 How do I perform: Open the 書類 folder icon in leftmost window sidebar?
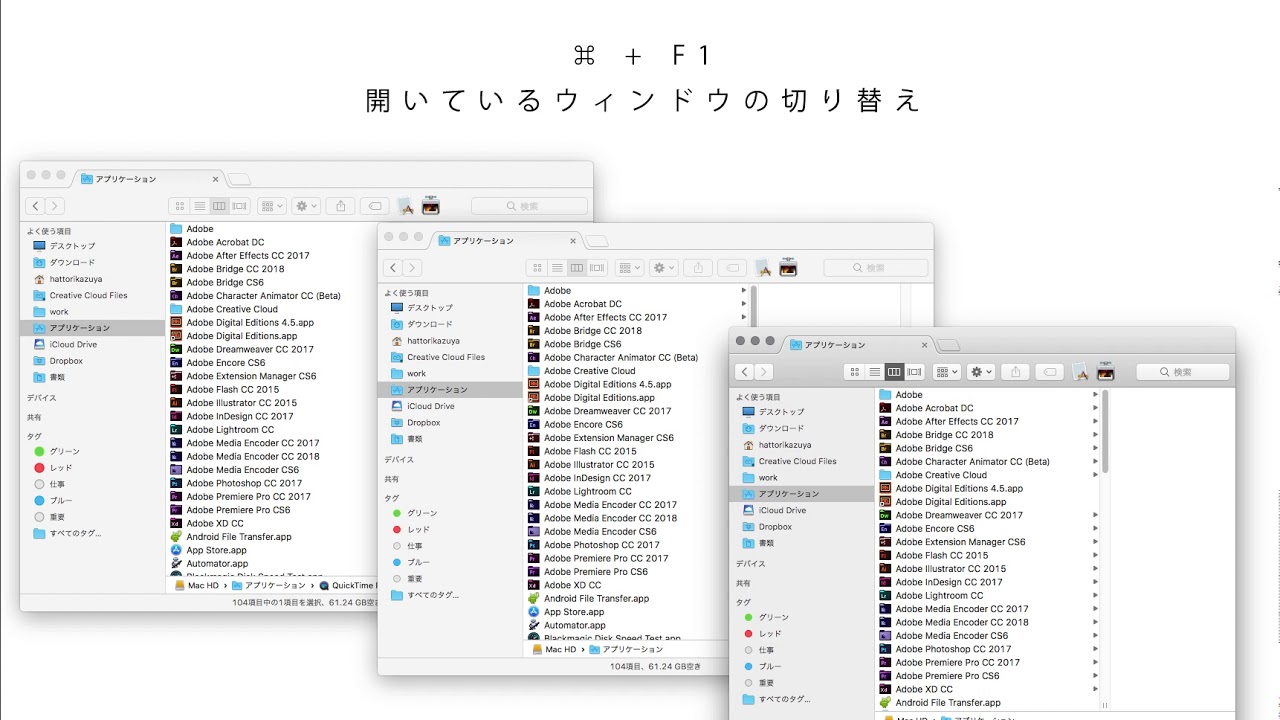point(40,377)
